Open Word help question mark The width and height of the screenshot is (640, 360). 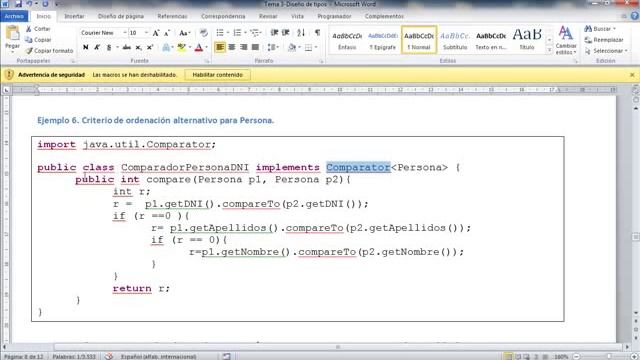point(635,16)
